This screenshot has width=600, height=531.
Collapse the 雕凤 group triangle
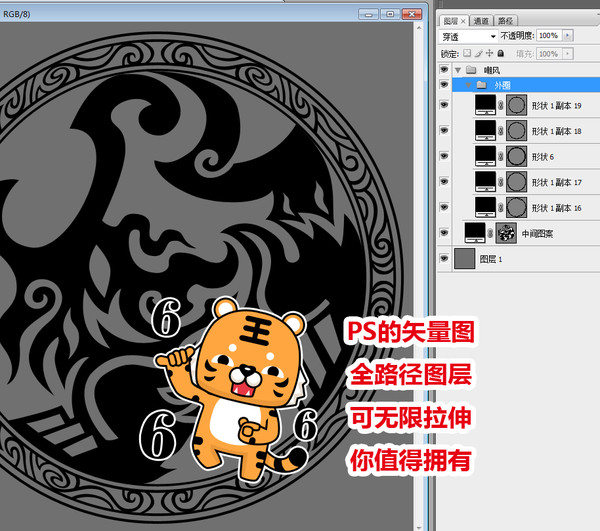[458, 70]
